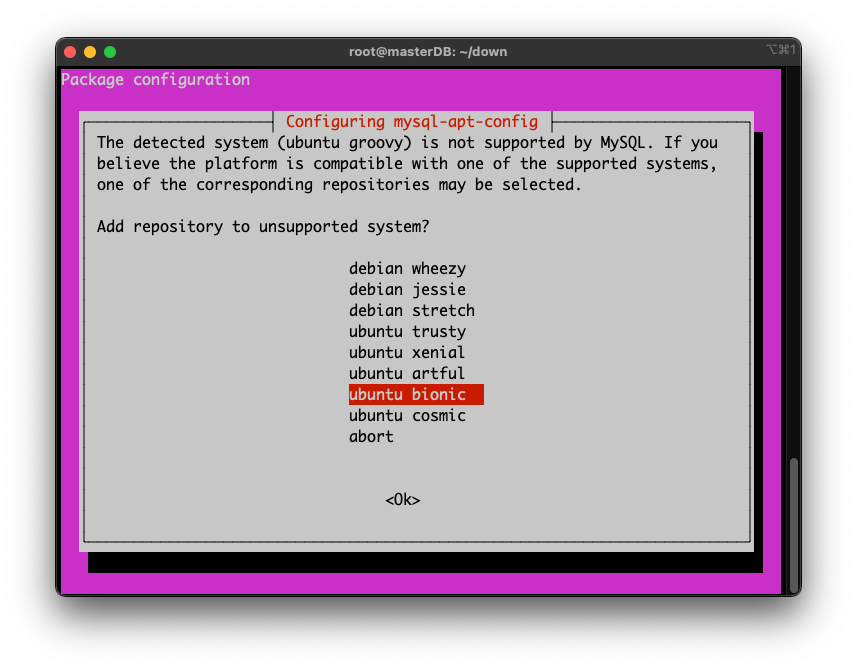Confirm with the <Ok> button
The image size is (857, 670).
403,499
